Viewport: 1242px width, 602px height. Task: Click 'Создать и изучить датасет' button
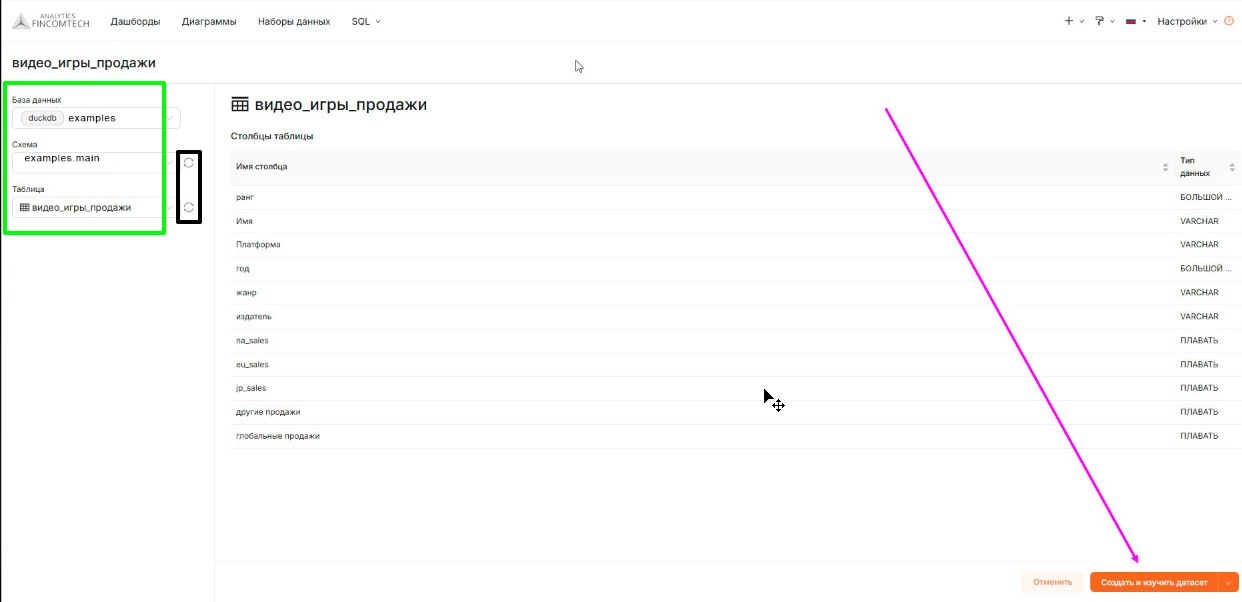[1153, 582]
